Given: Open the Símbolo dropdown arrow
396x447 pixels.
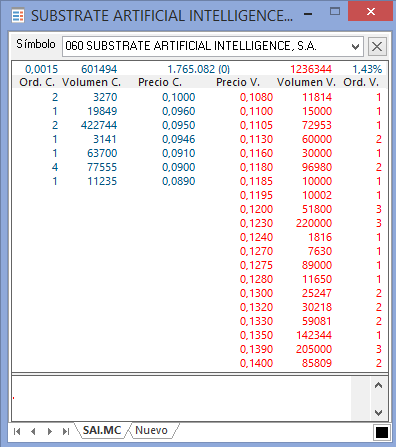Looking at the screenshot, I should [x=355, y=47].
